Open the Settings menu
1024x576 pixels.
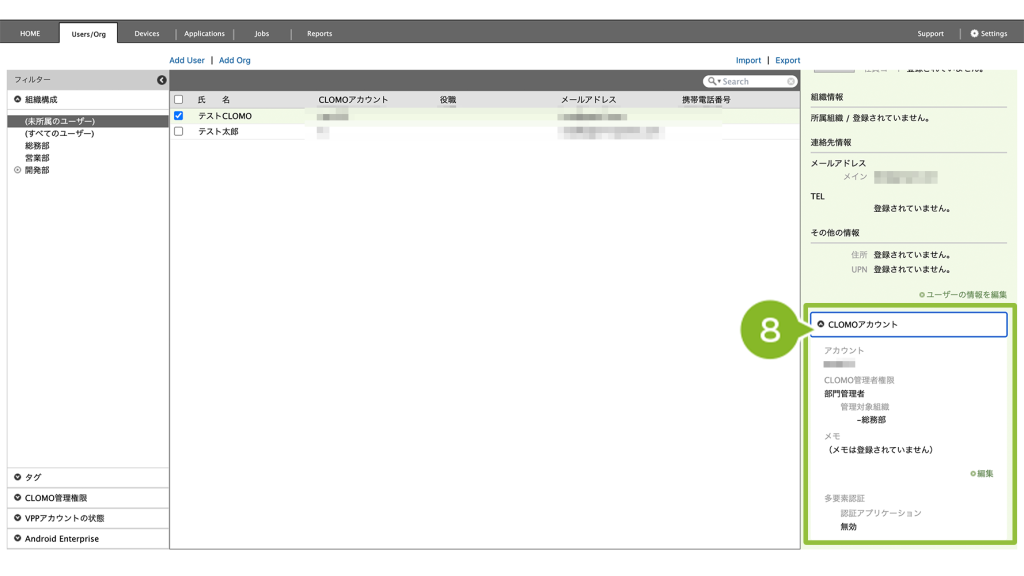pos(989,33)
